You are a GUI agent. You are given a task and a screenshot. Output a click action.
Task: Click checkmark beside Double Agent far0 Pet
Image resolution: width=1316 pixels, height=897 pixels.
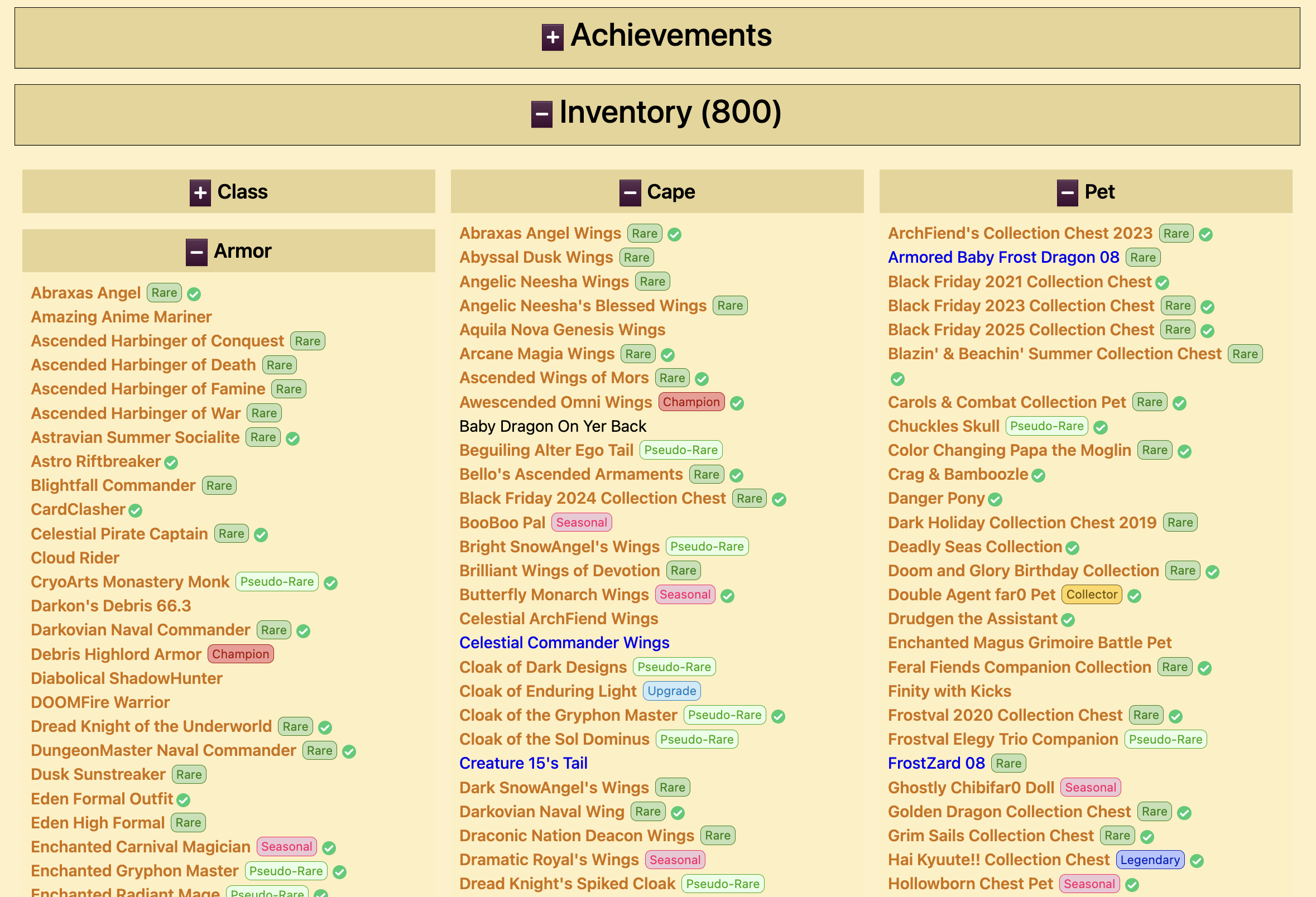[x=1134, y=596]
